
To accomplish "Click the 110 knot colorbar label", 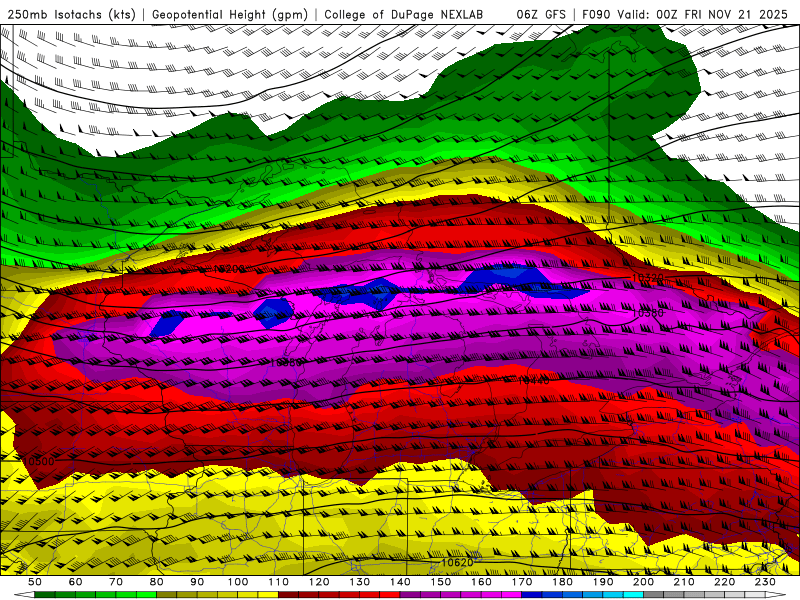I will [279, 582].
